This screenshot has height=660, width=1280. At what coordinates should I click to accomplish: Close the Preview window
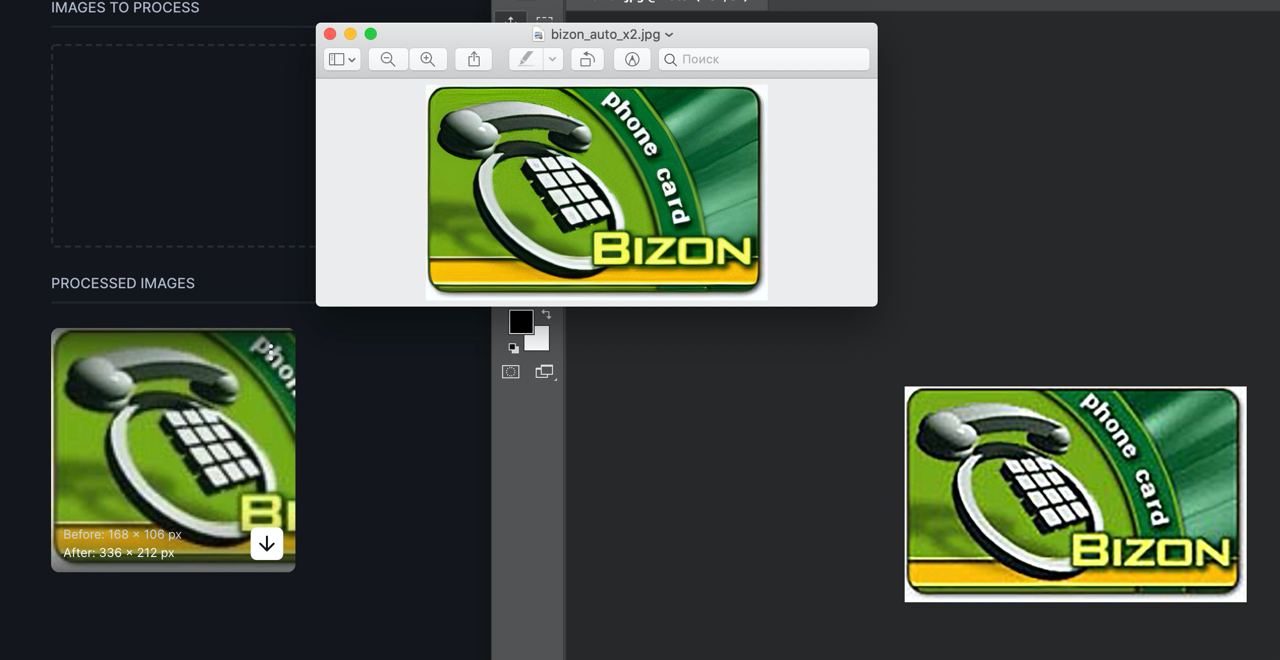pyautogui.click(x=330, y=34)
